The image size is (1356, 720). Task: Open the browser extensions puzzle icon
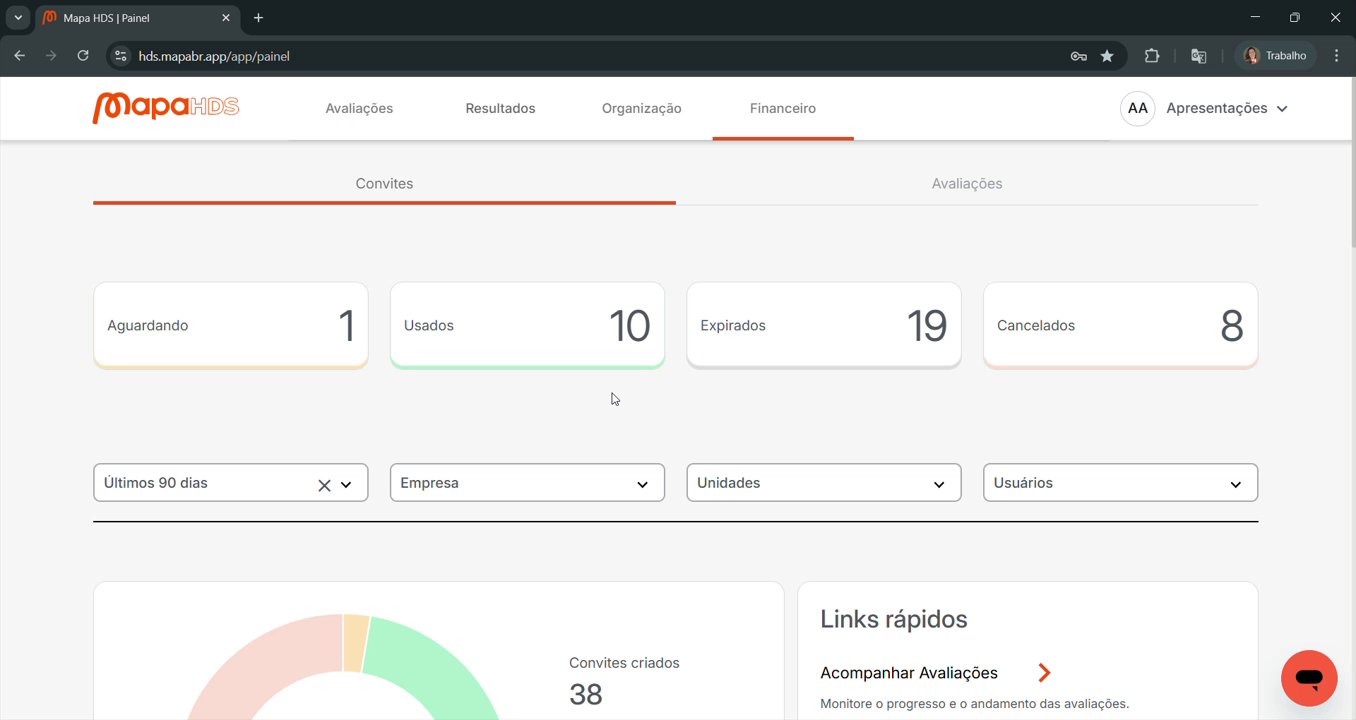1152,56
